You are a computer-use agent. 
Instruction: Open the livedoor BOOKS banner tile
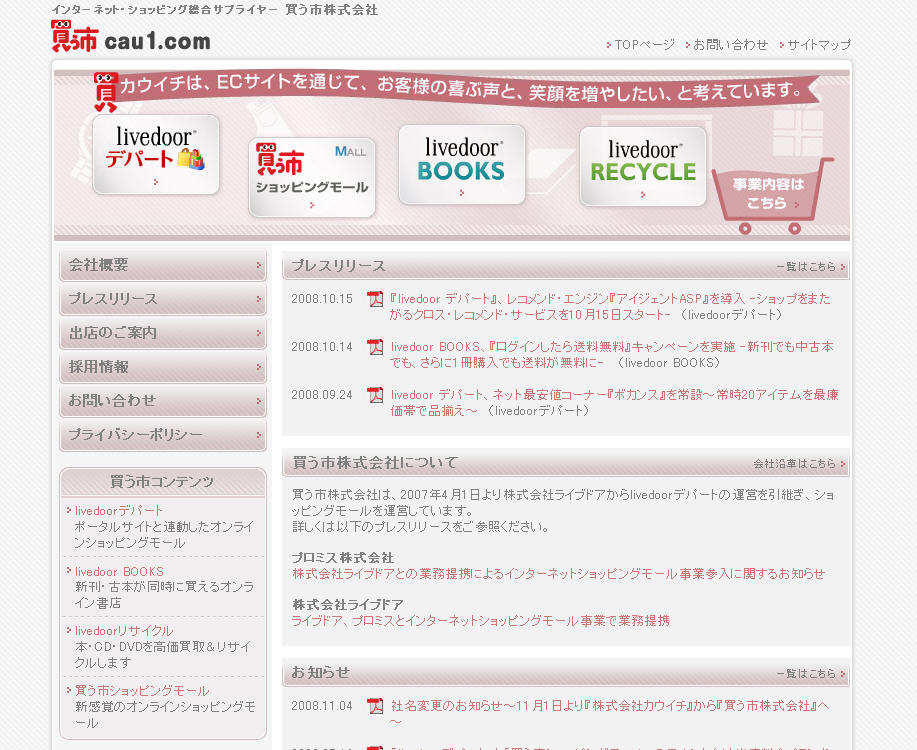pos(461,164)
